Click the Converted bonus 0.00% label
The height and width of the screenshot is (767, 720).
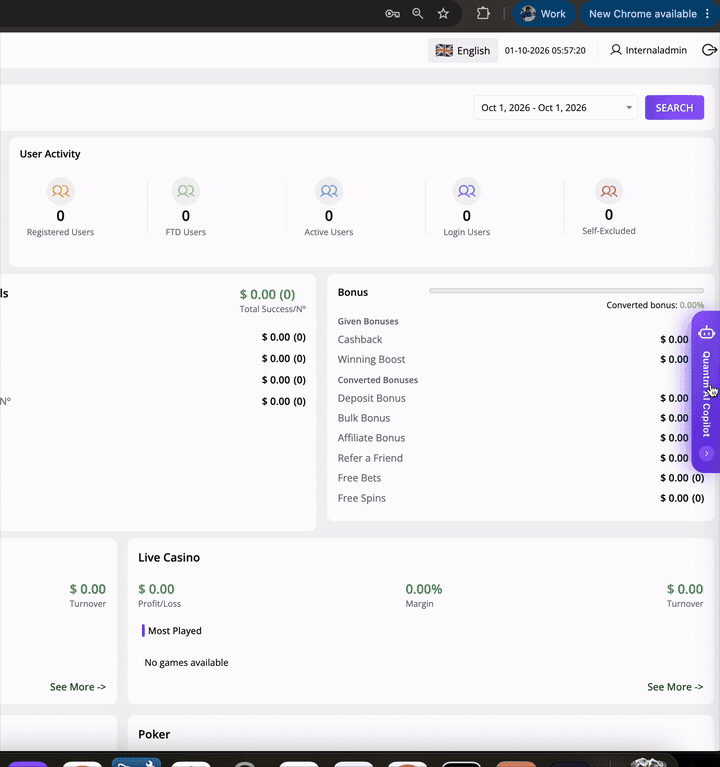[655, 305]
